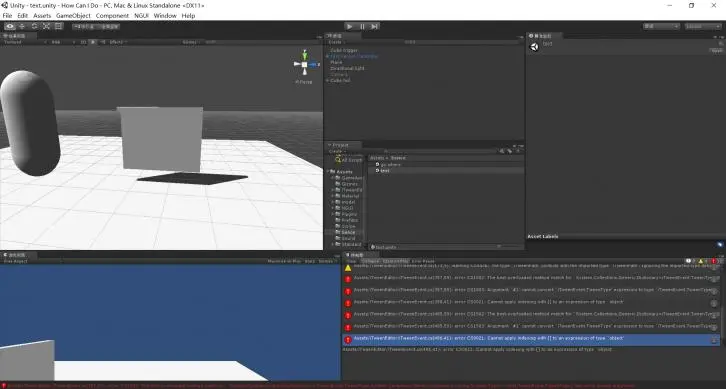
Task: Click the Hierarchy search field
Action: 462,42
